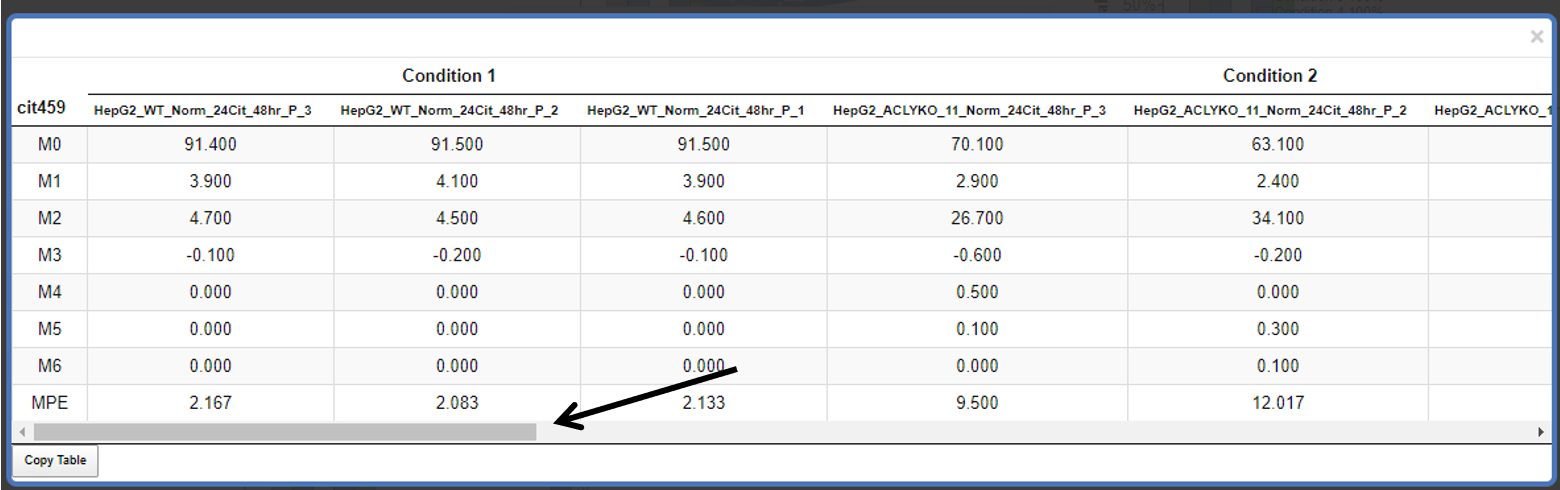
Task: Close the data table dialog
Action: pos(1537,37)
